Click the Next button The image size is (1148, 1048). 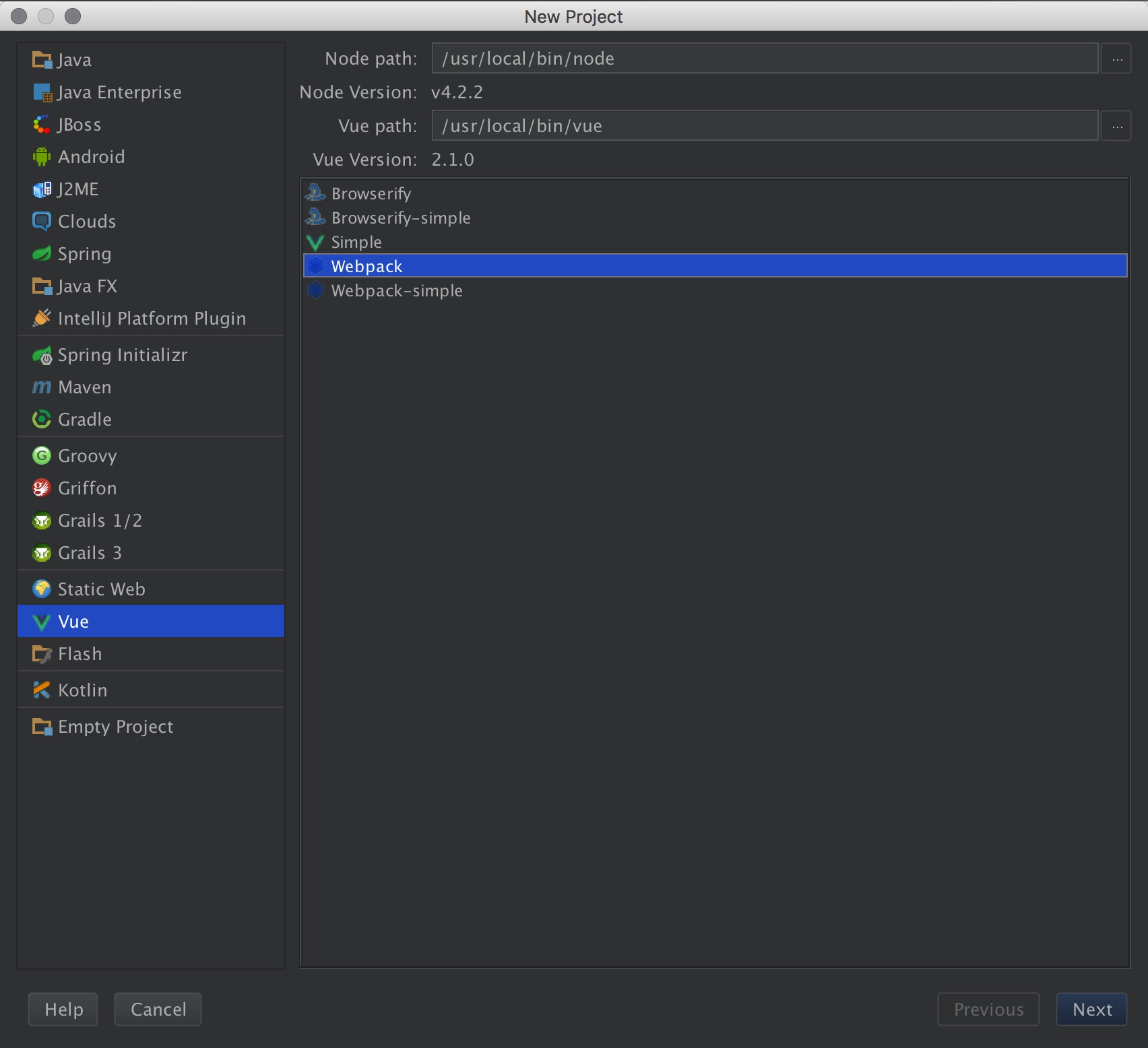tap(1091, 1009)
